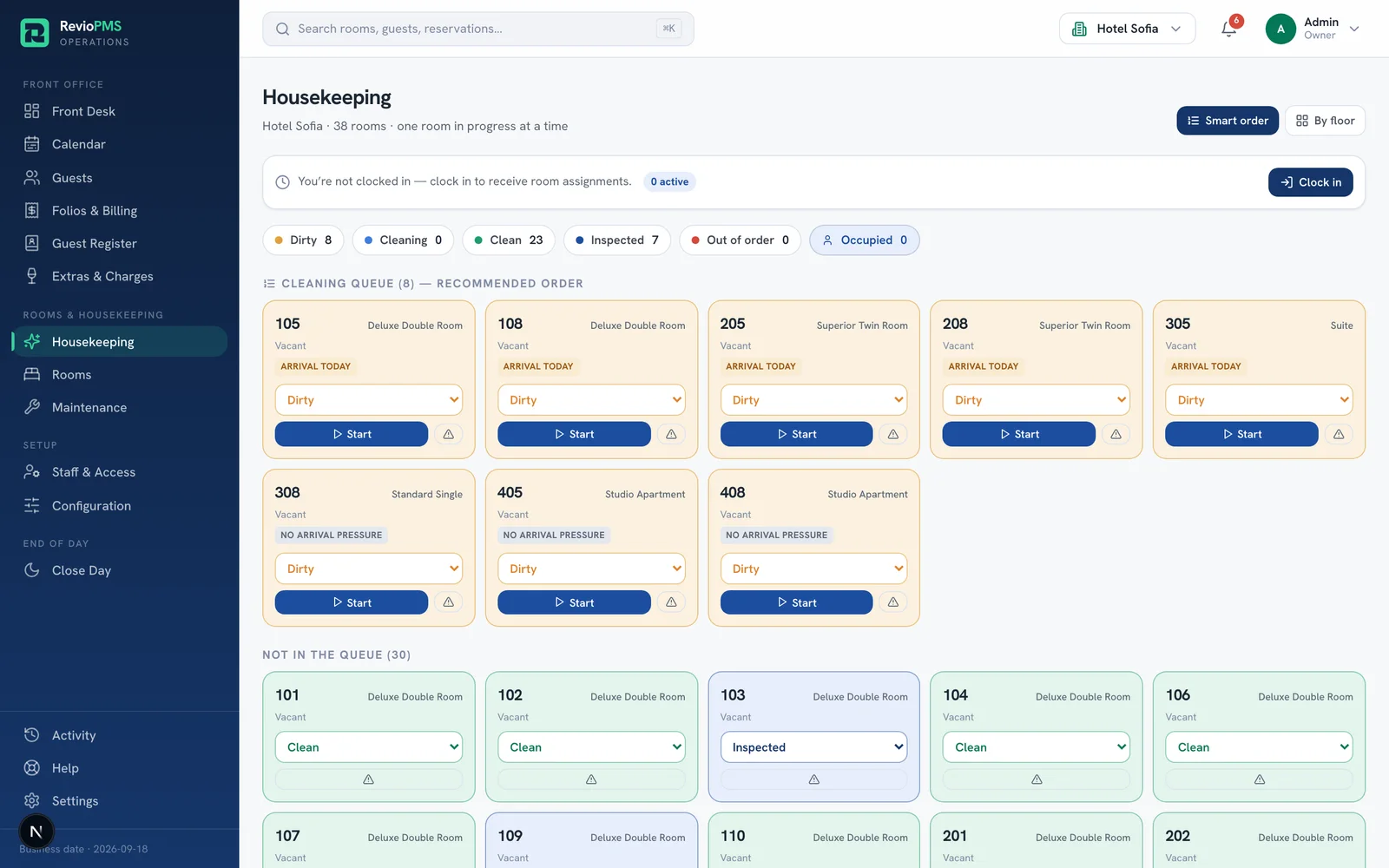Report a problem for room 405

(671, 602)
